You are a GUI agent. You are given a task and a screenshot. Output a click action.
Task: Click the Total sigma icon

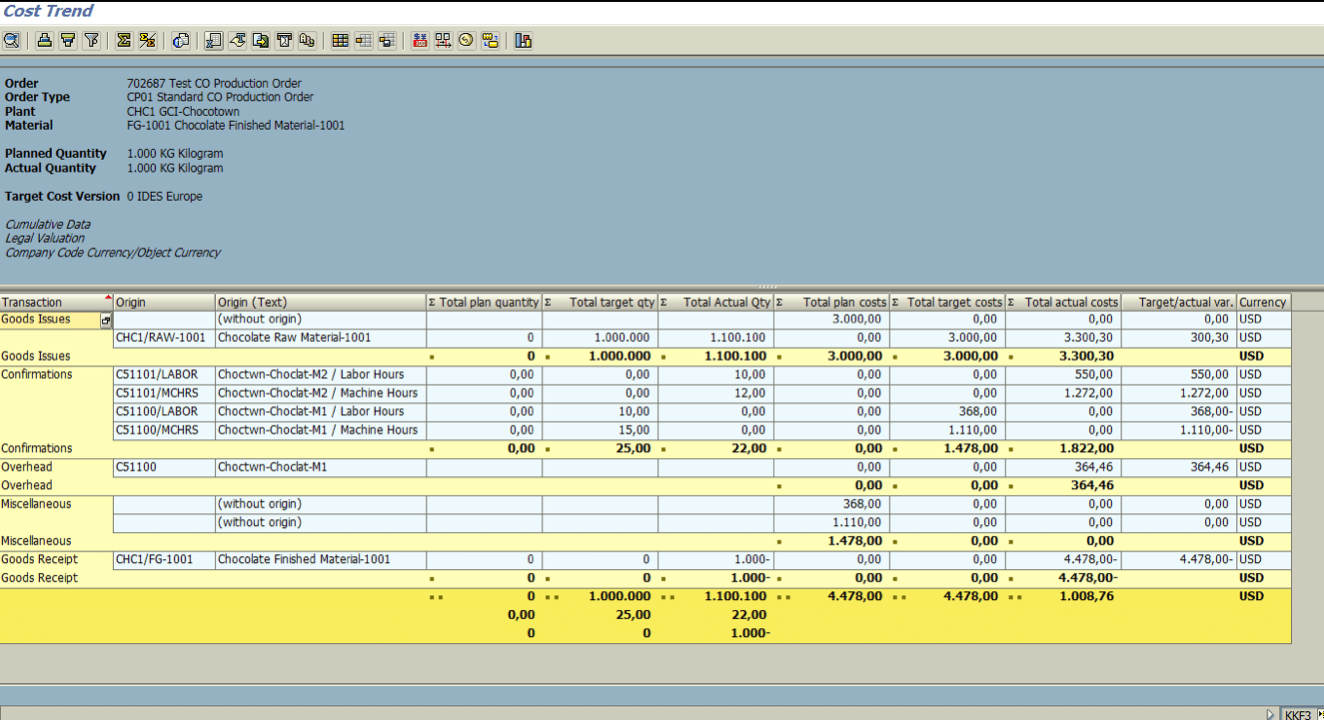(124, 41)
